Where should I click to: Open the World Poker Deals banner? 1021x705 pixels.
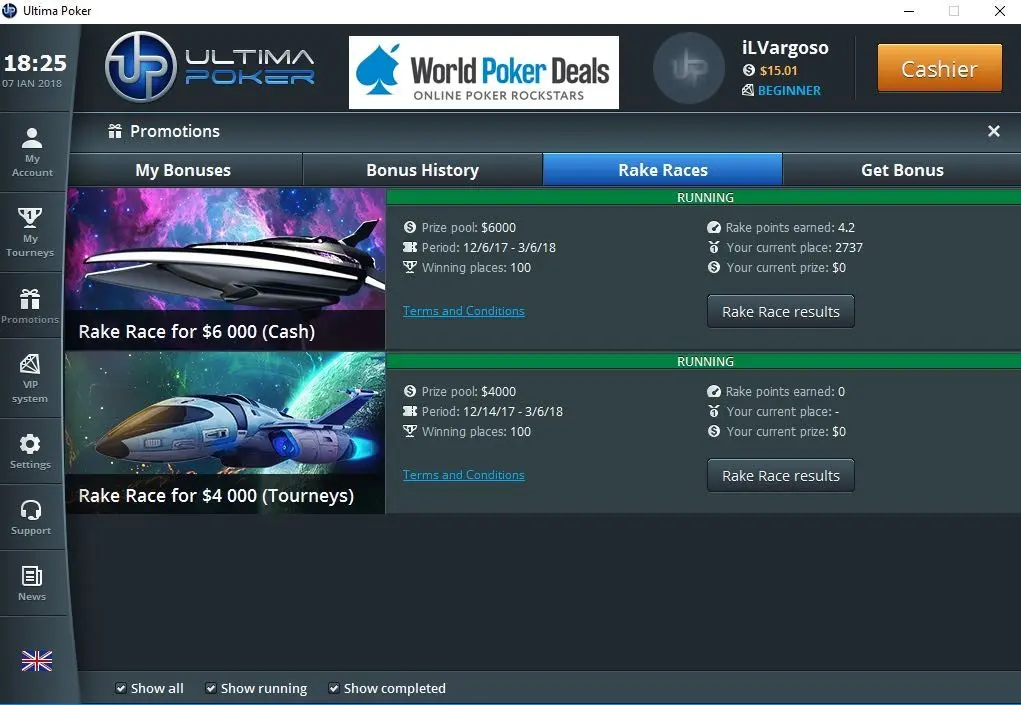[x=483, y=72]
